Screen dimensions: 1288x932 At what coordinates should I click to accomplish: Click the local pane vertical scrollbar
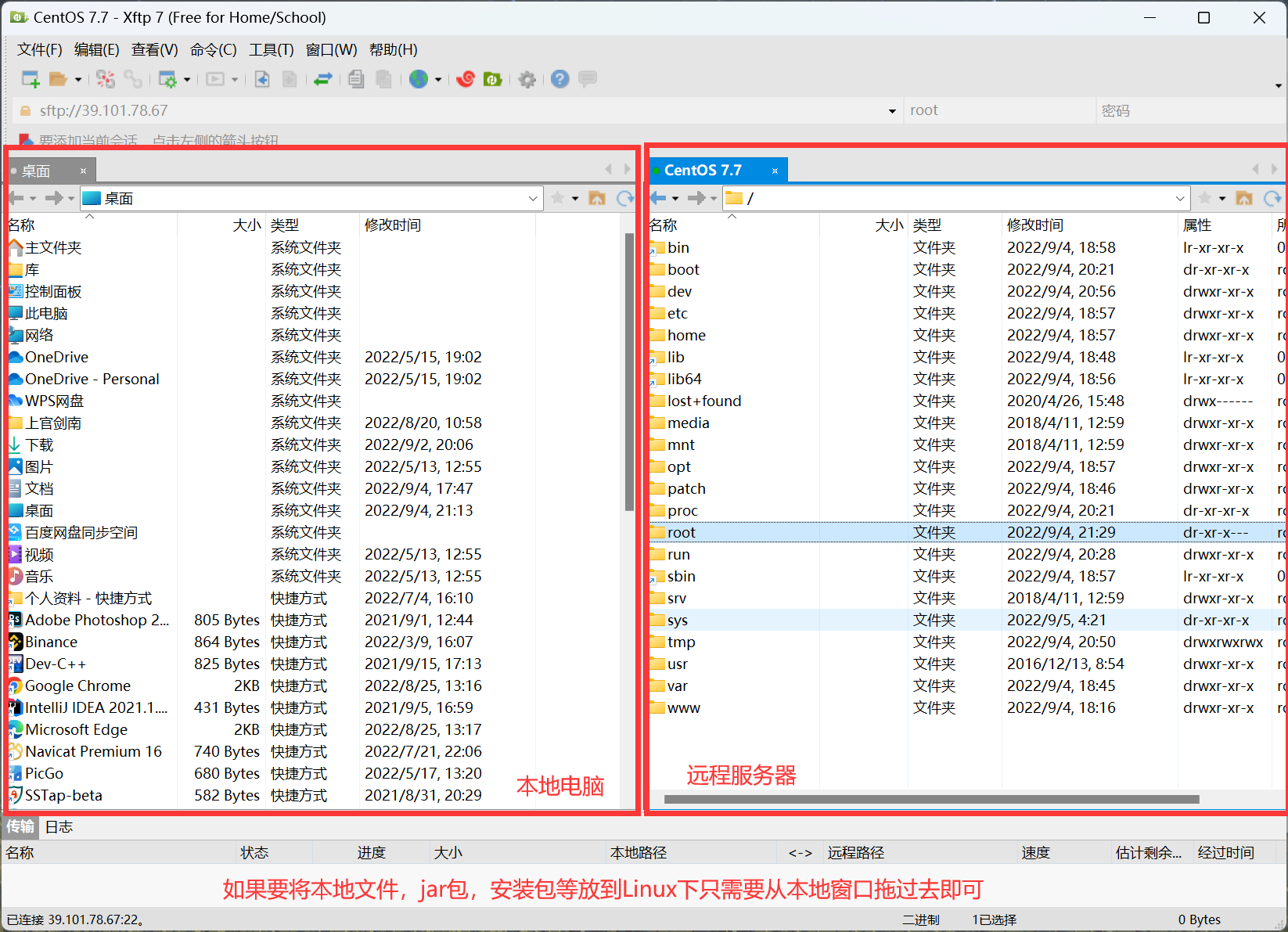629,372
